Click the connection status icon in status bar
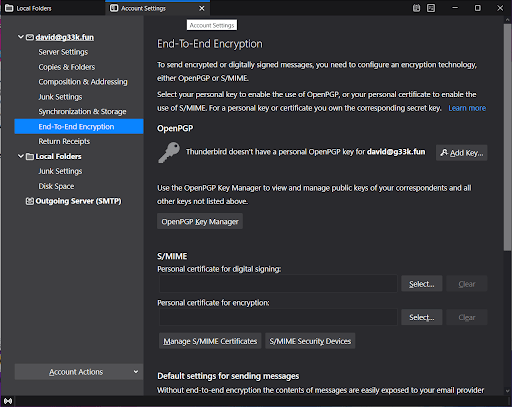Viewport: 512px width, 407px height. coord(8,401)
